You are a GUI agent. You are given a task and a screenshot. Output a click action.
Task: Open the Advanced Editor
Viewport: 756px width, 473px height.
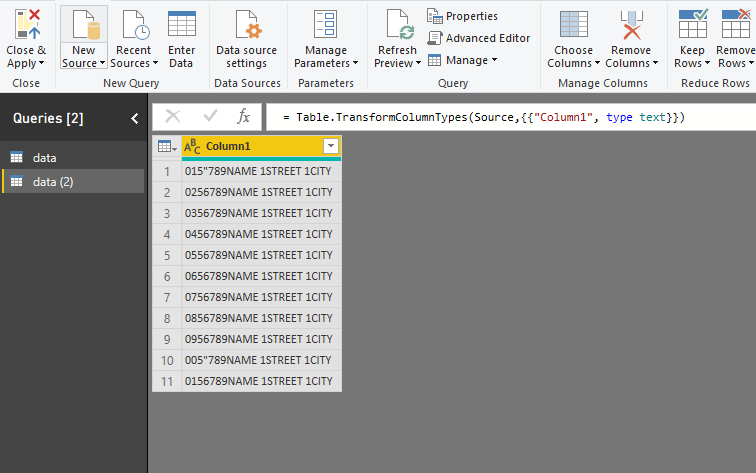point(479,38)
